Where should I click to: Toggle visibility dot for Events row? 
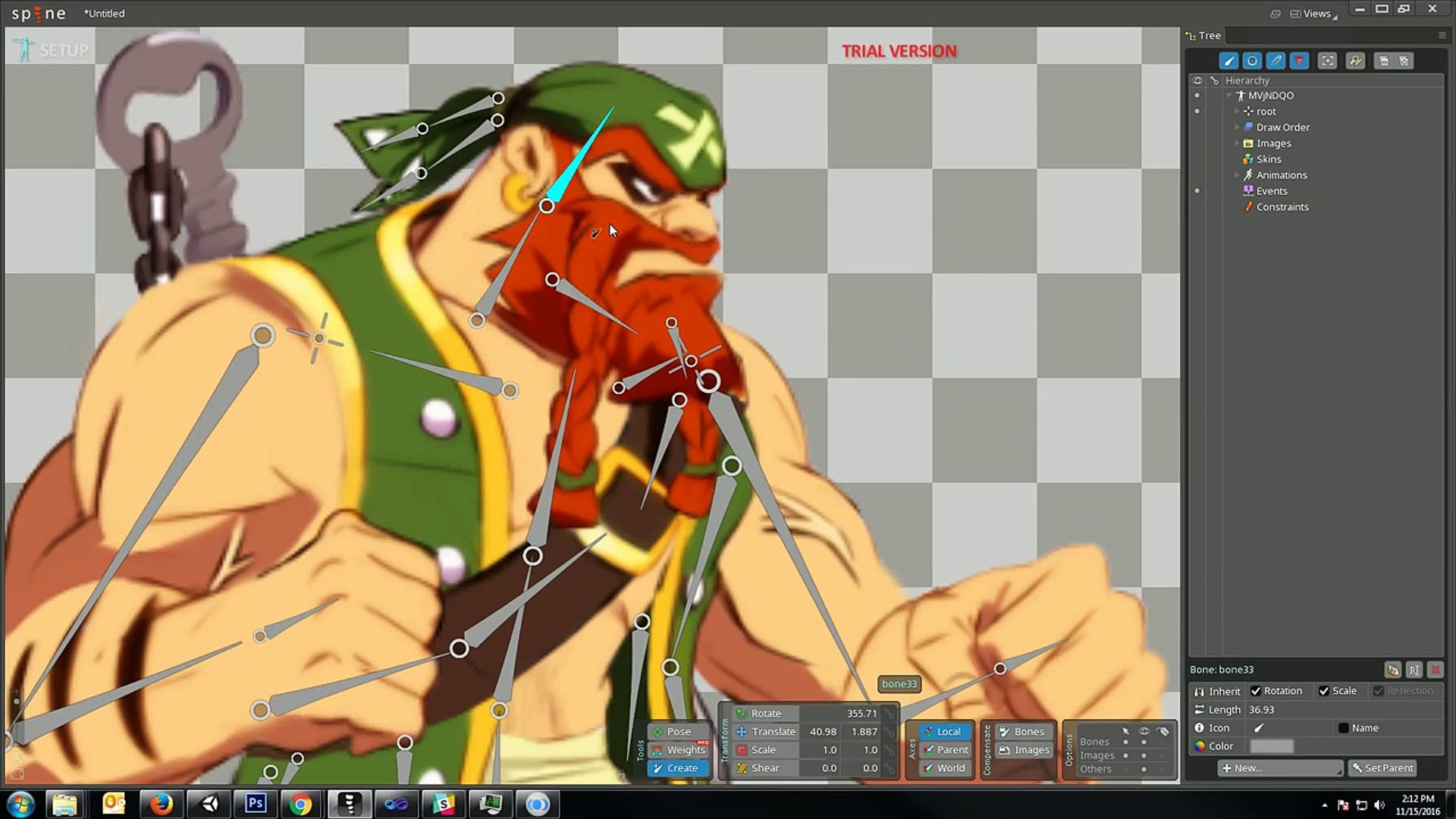click(x=1197, y=191)
